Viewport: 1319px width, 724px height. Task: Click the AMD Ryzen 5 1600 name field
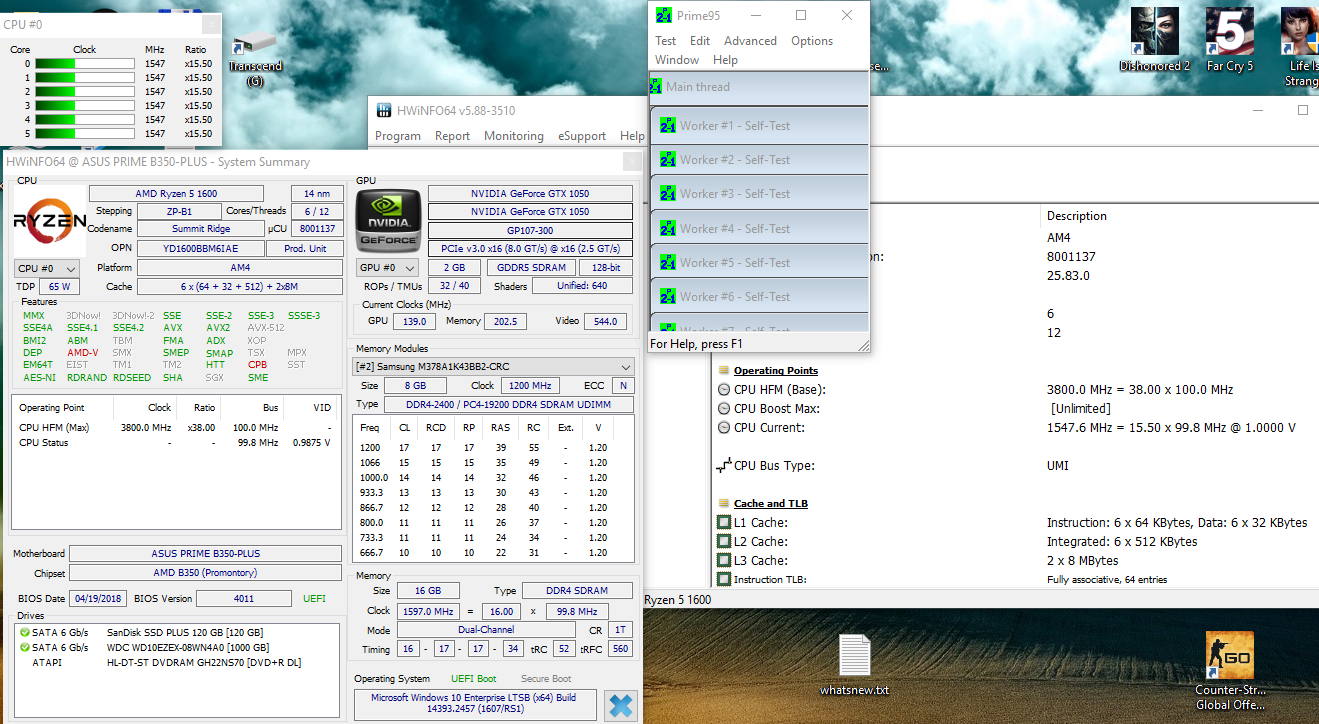coord(176,194)
